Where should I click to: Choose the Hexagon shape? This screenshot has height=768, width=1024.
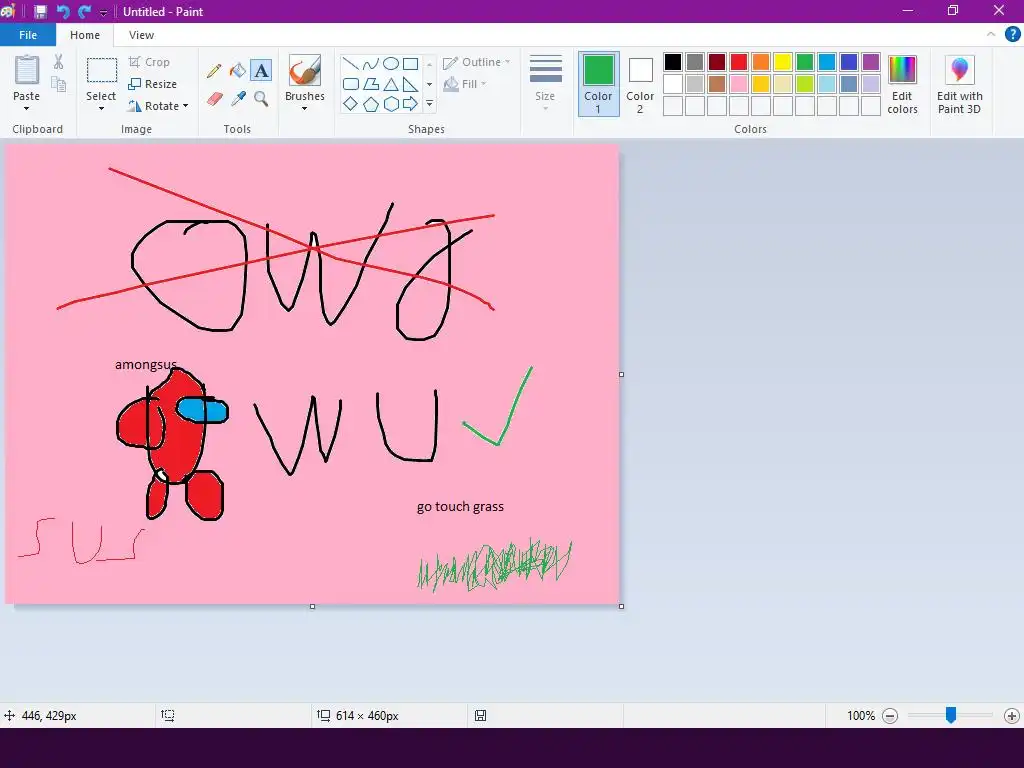point(391,104)
